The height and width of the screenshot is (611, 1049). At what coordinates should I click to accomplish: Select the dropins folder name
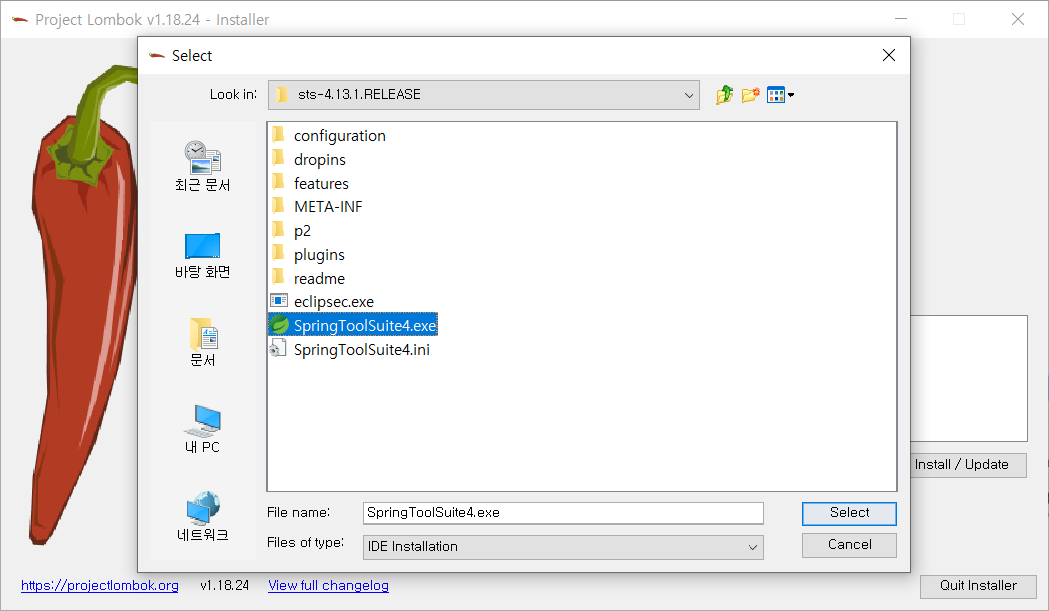(x=320, y=160)
